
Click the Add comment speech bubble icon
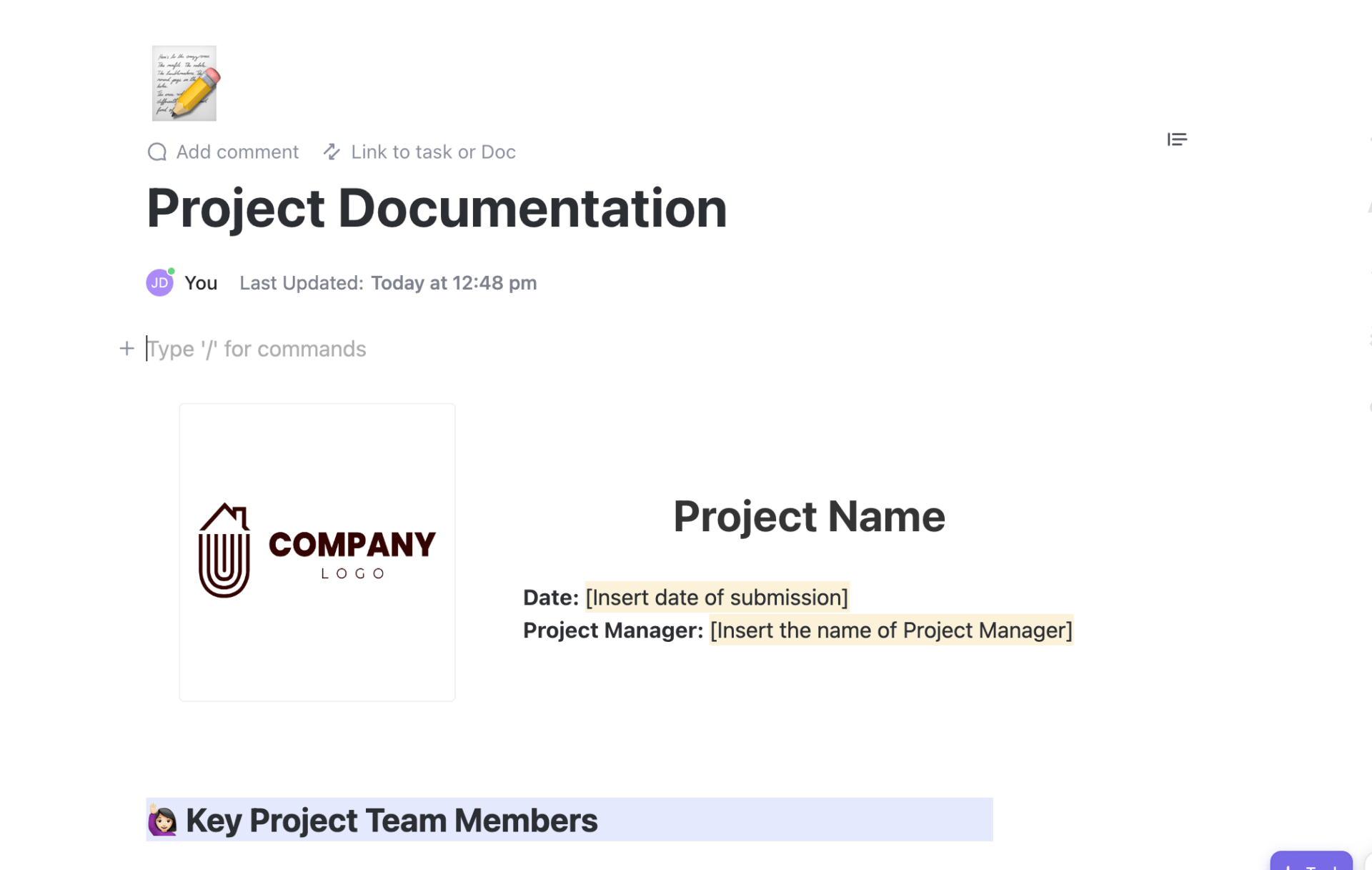pyautogui.click(x=157, y=152)
